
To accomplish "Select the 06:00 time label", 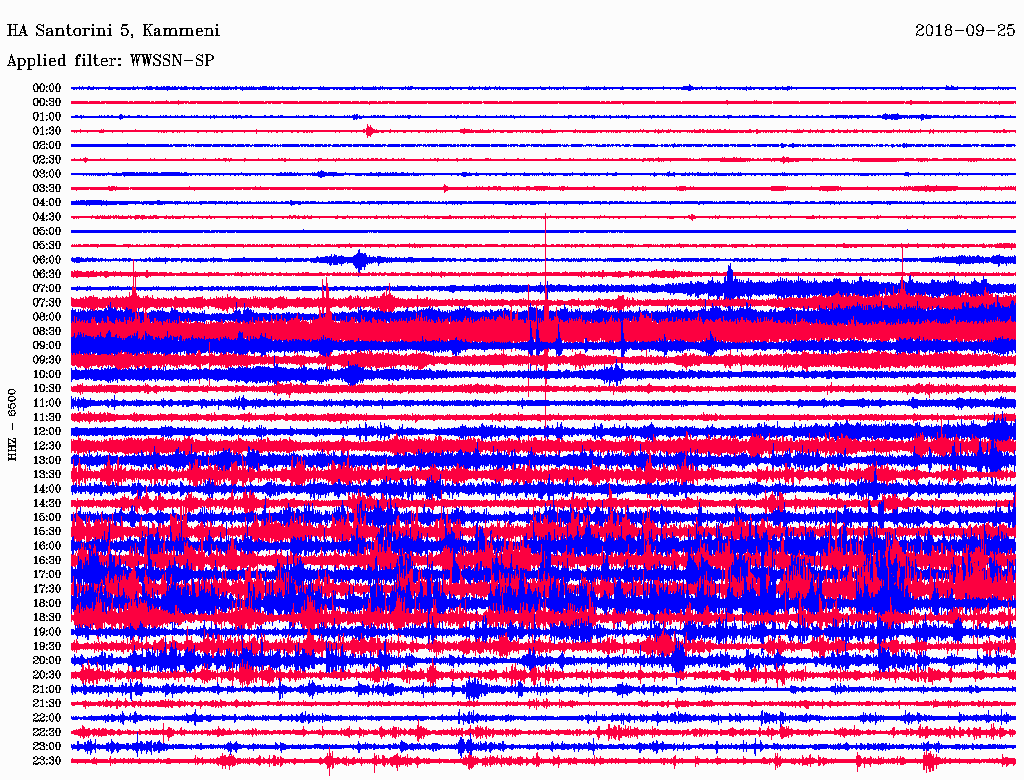I will [x=47, y=260].
